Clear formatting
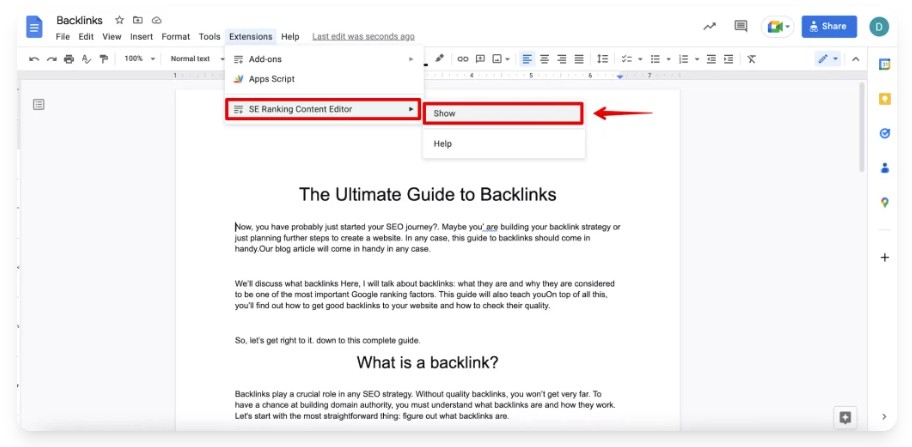Screen dimensions: 912x447 [x=751, y=59]
